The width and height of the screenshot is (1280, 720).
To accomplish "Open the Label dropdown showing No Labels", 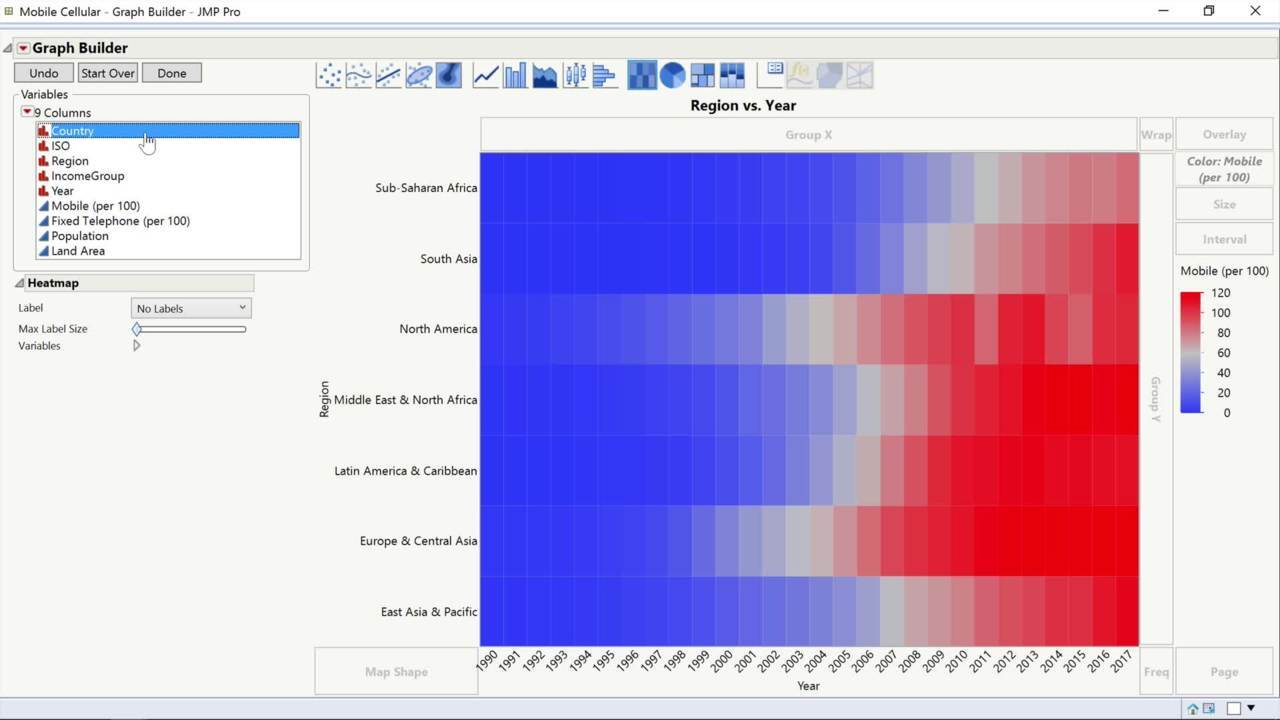I will (x=190, y=308).
